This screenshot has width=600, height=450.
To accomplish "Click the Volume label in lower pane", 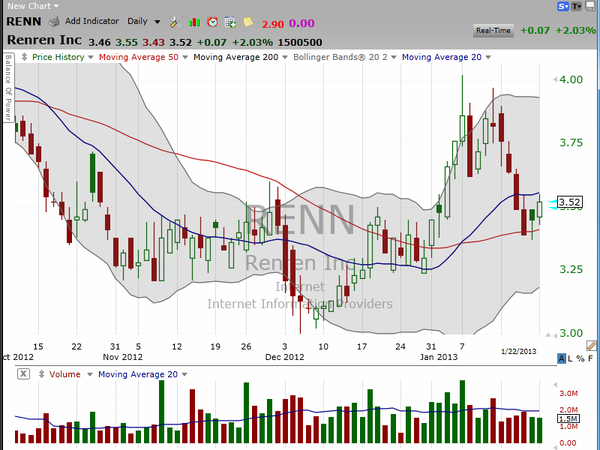I will 65,374.
